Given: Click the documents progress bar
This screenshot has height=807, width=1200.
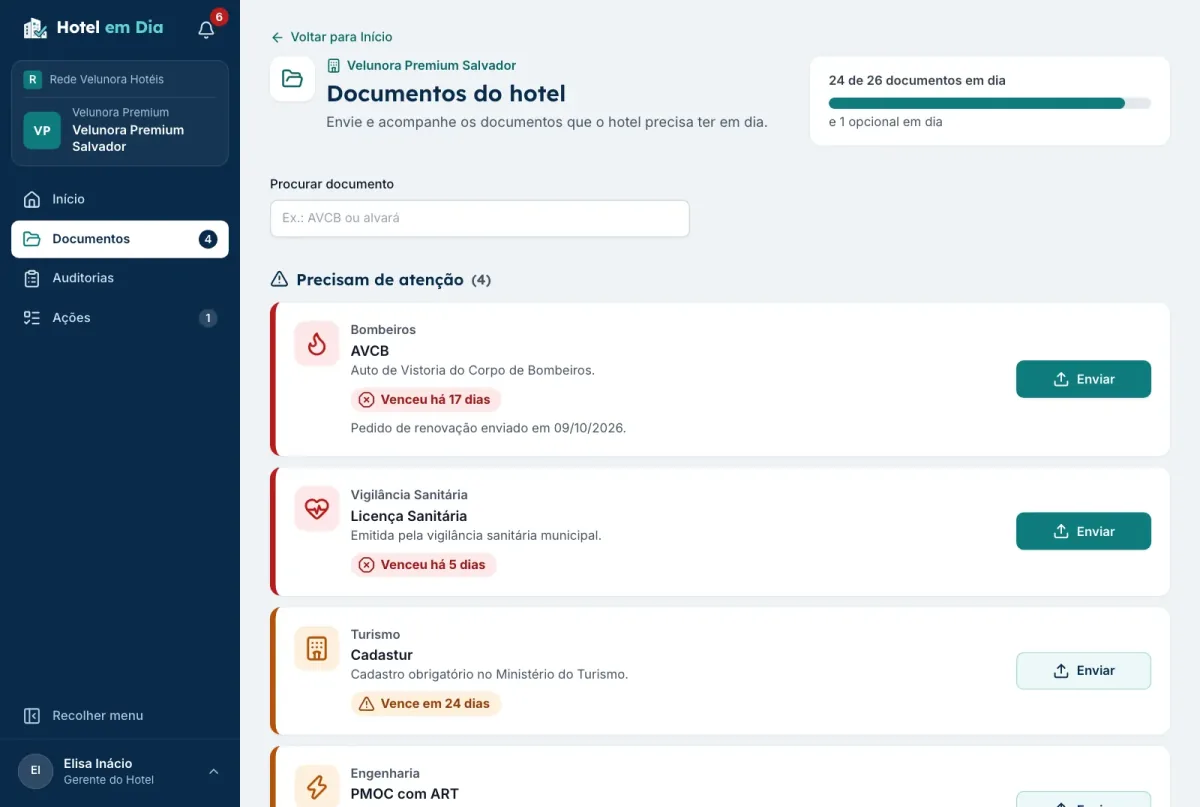Looking at the screenshot, I should tap(990, 103).
